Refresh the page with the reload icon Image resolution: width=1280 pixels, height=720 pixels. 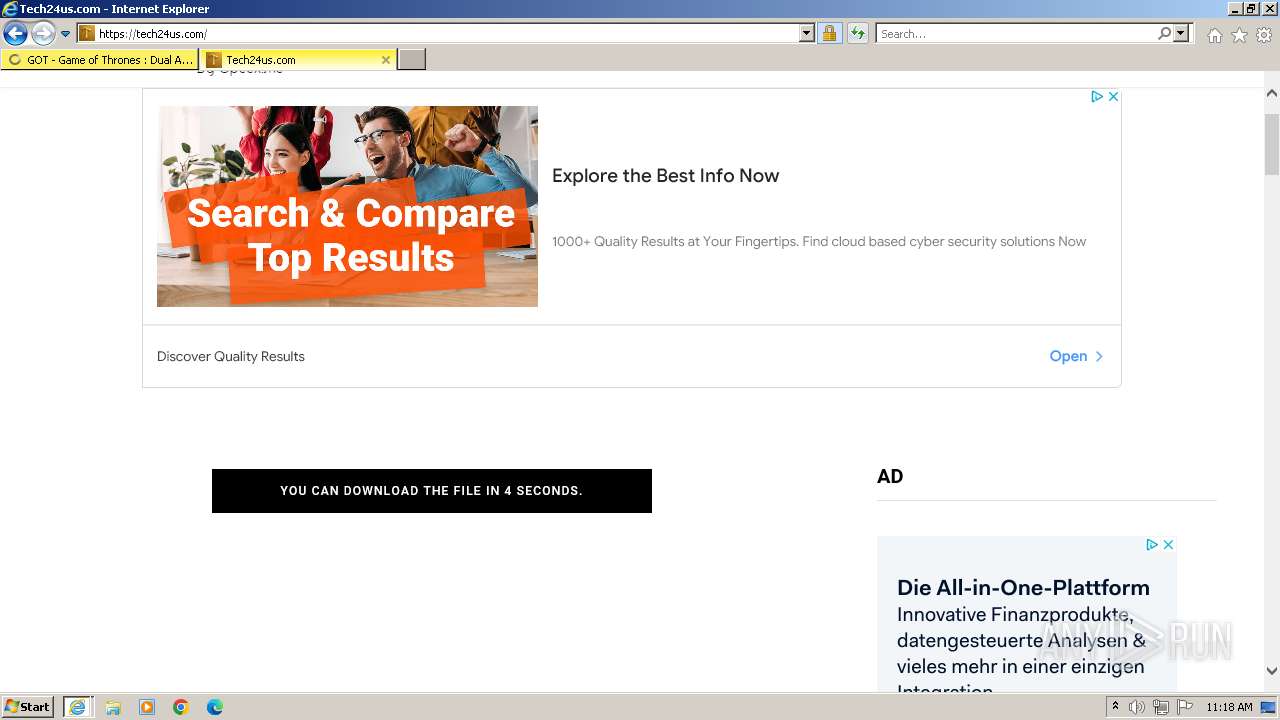click(857, 34)
